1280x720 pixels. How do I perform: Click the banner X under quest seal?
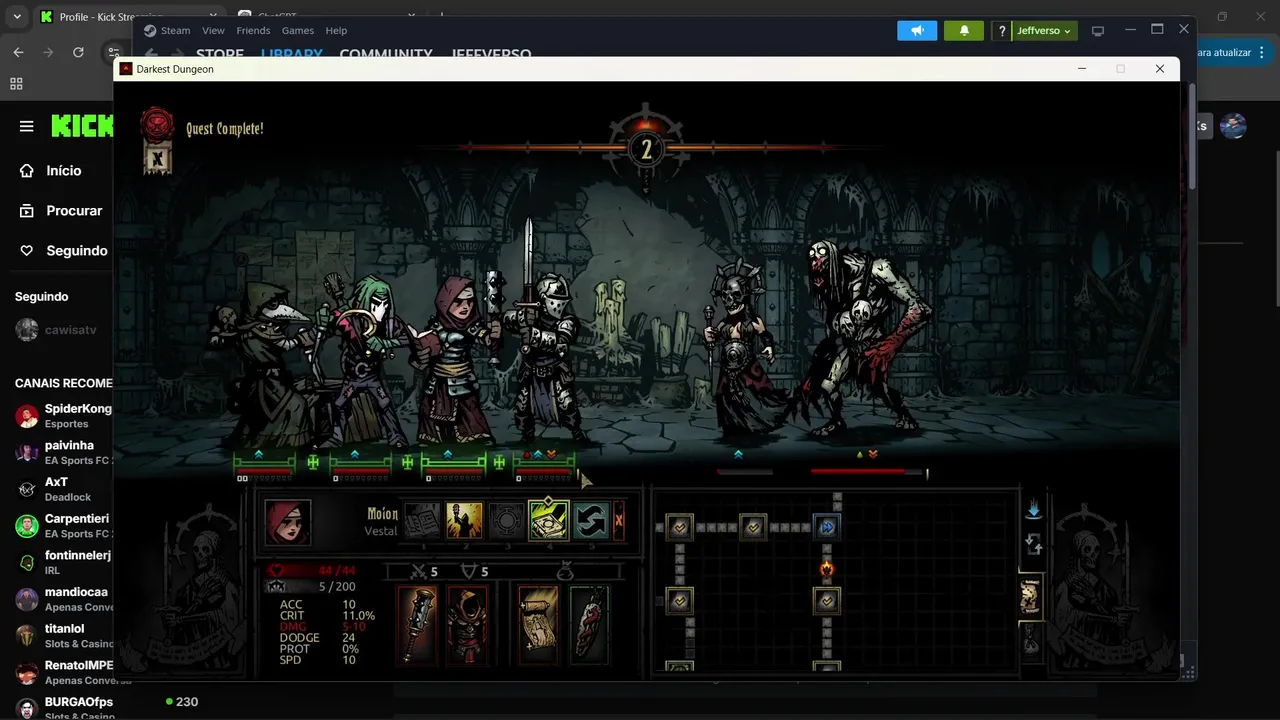point(157,158)
